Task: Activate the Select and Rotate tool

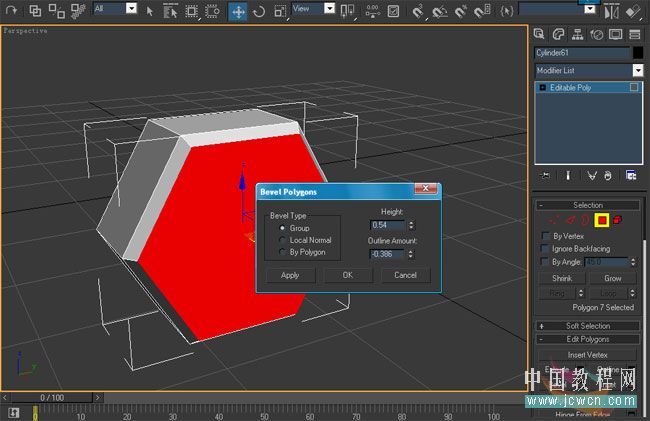Action: click(259, 12)
